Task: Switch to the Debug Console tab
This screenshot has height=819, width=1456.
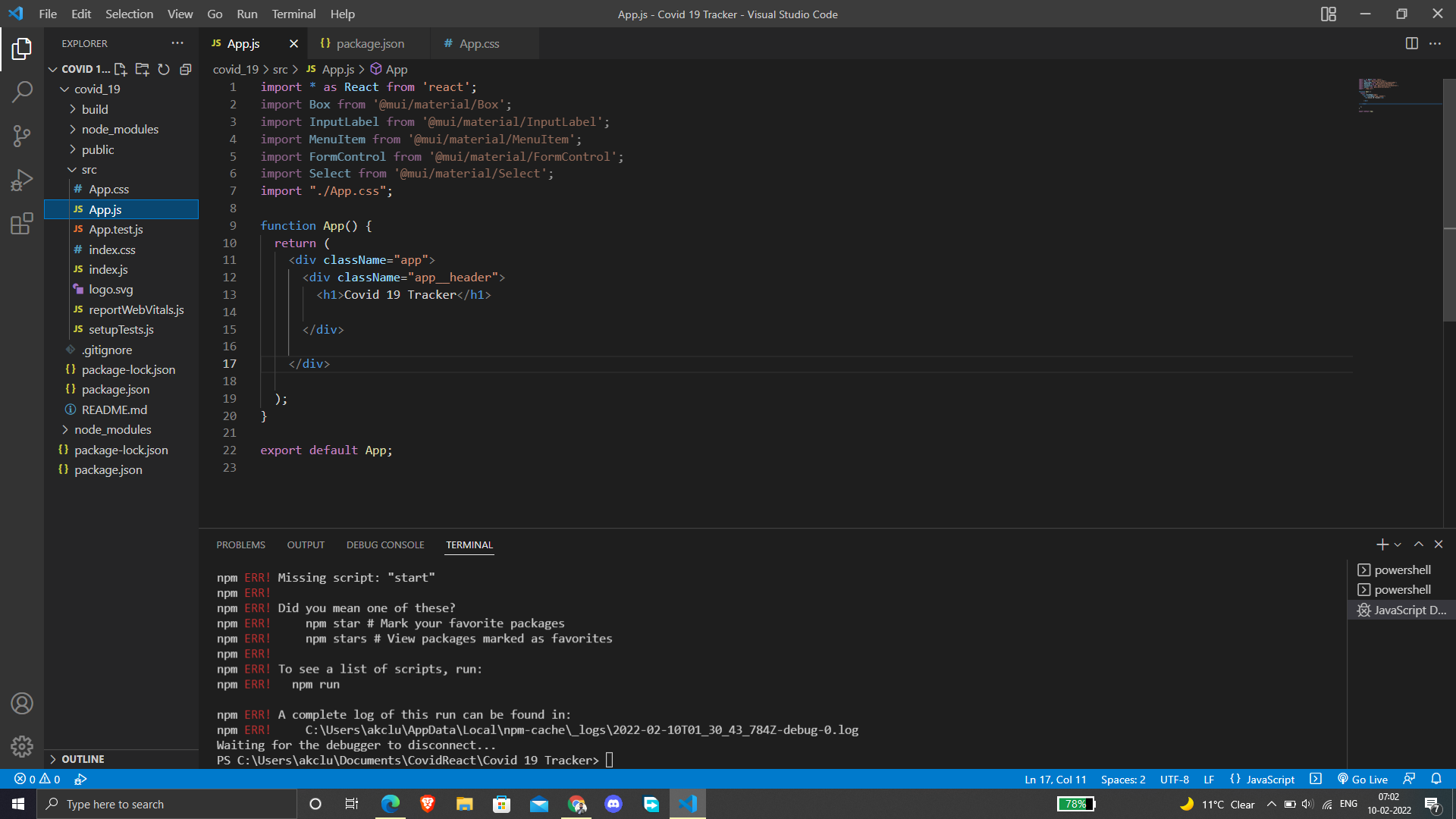Action: 385,544
